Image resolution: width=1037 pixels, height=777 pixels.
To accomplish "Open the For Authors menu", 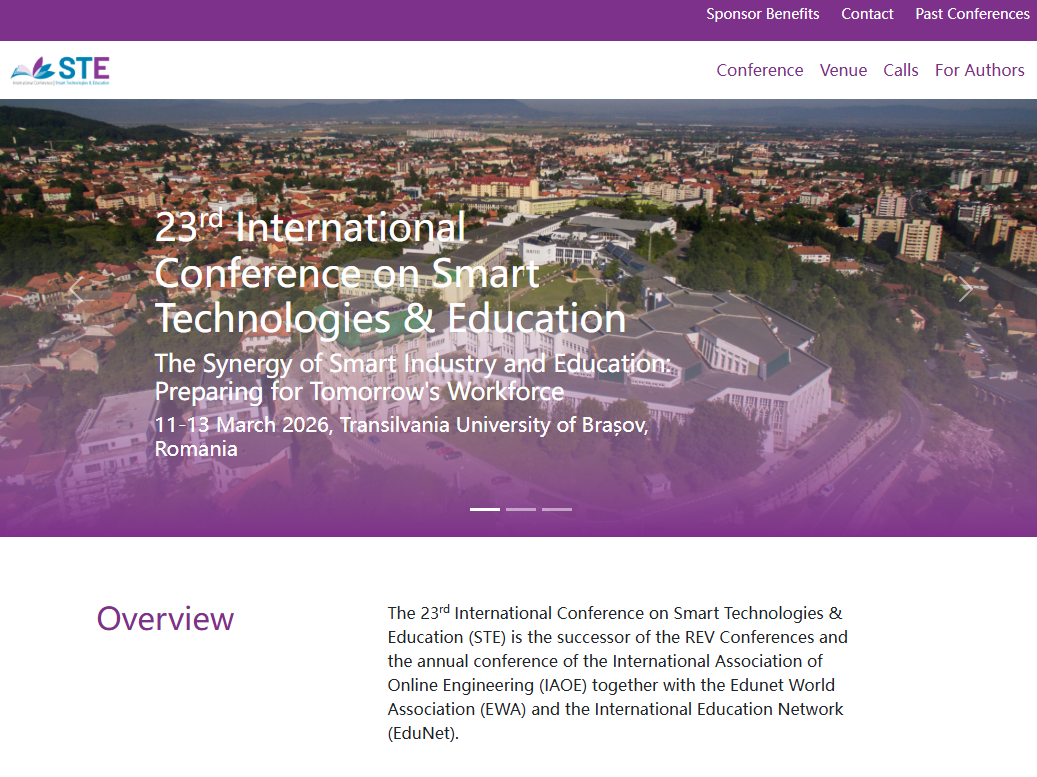I will tap(979, 70).
